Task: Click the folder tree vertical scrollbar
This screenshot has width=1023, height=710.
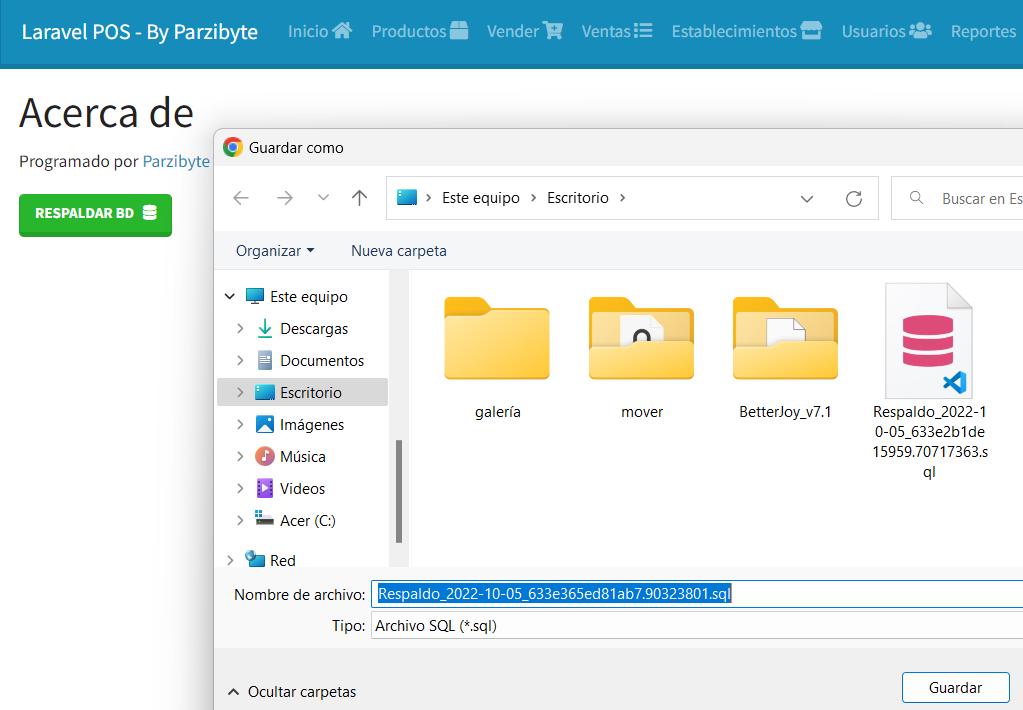Action: [x=399, y=491]
